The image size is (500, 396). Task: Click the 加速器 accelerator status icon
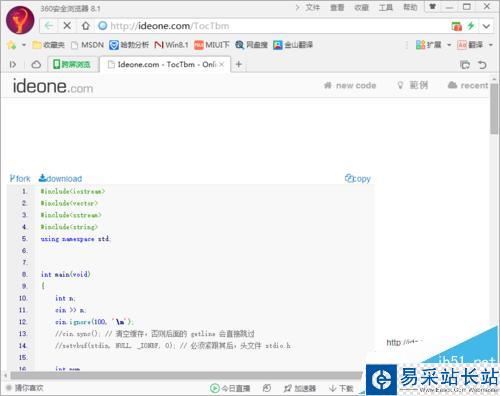300,388
